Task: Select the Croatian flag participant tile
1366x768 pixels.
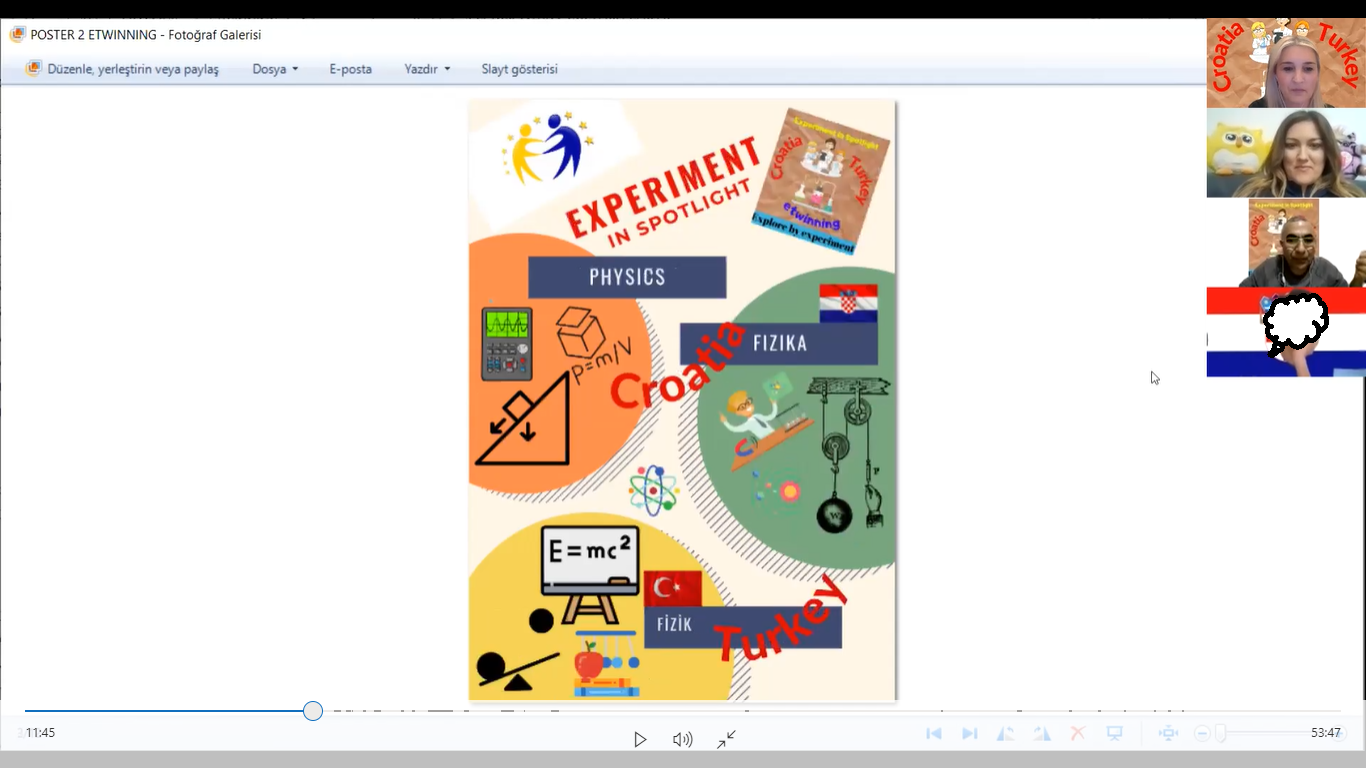Action: [1286, 332]
